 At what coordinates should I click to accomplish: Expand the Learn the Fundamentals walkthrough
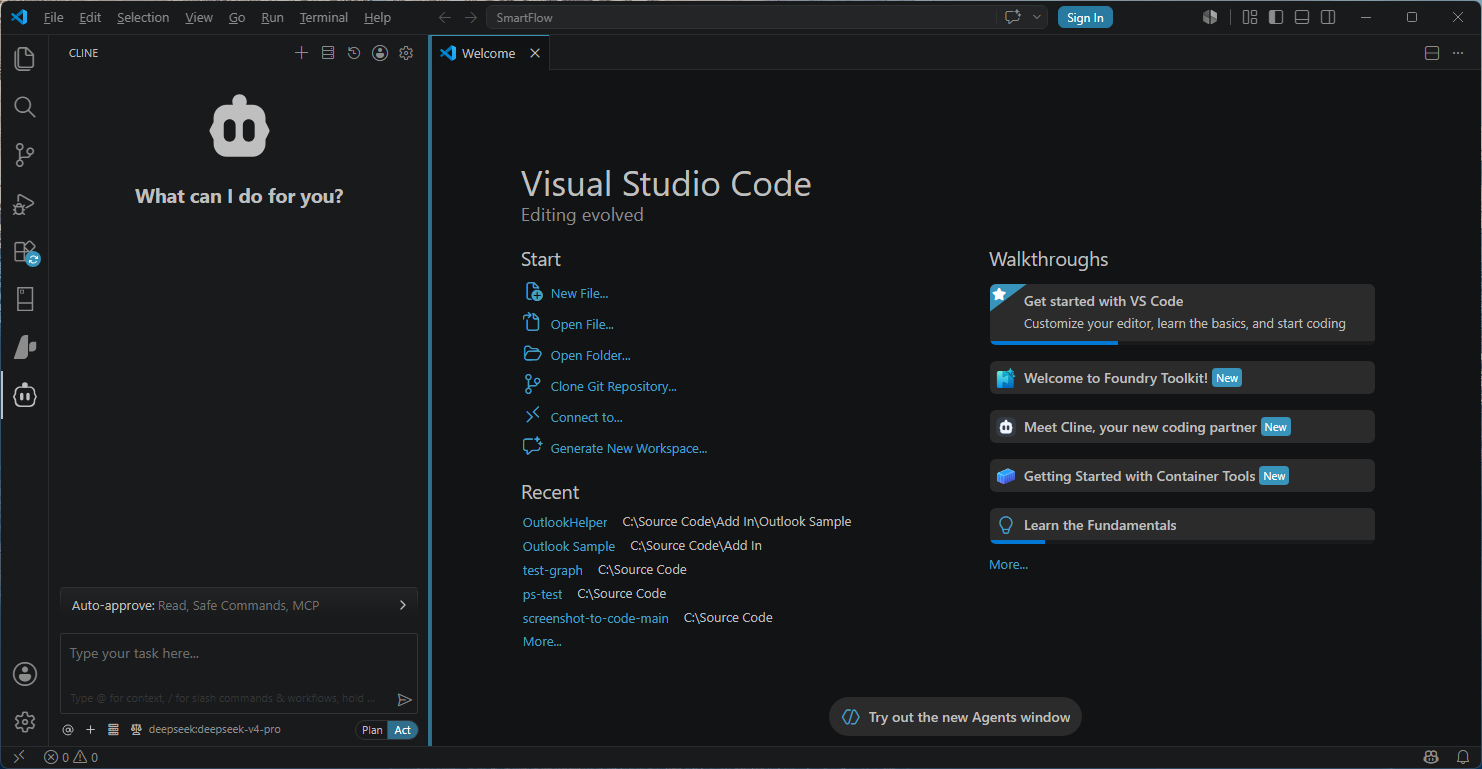[1182, 525]
